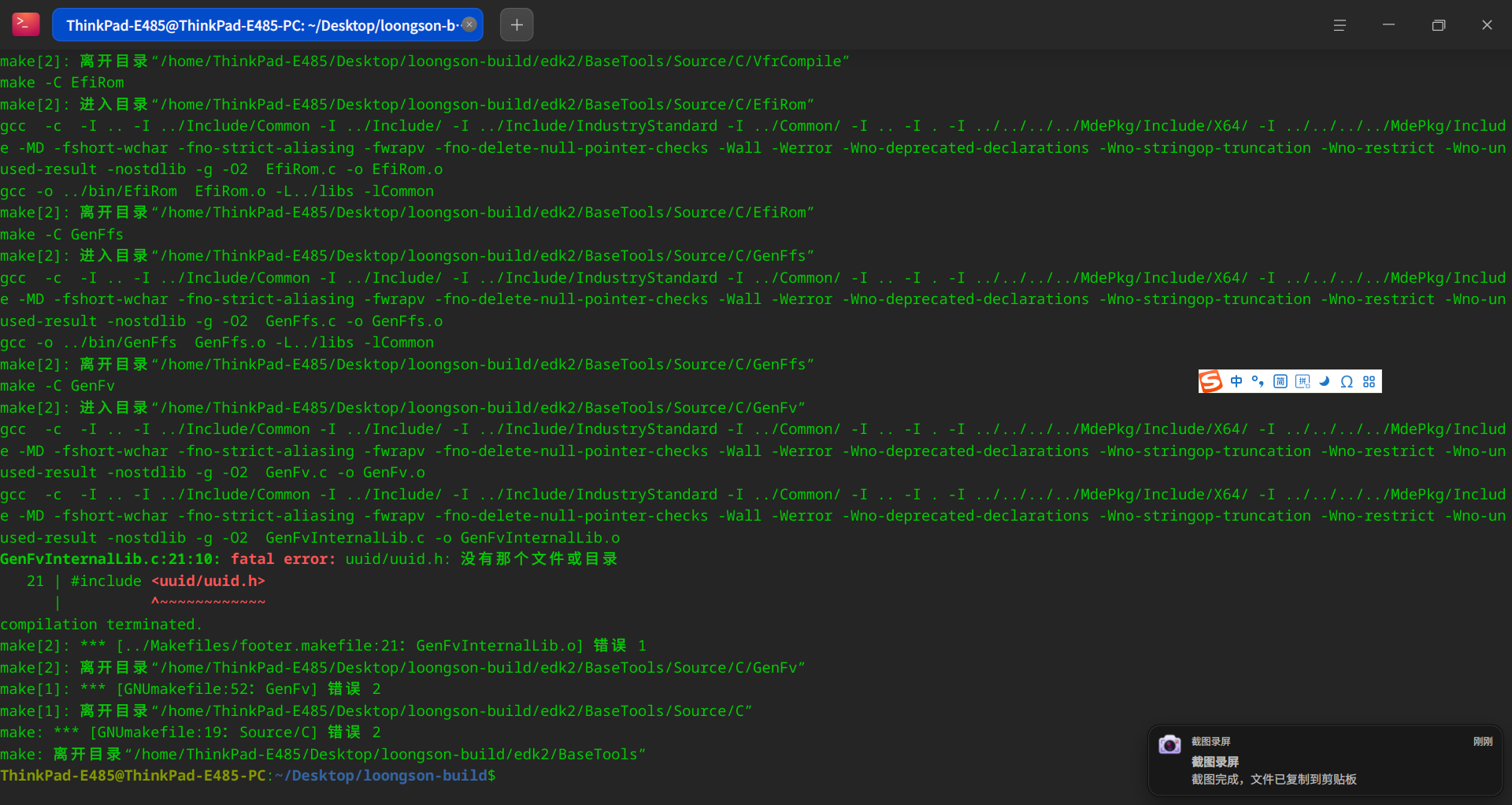Open the Sogou toolbox grid icon
Image resolution: width=1512 pixels, height=805 pixels.
click(x=1369, y=381)
